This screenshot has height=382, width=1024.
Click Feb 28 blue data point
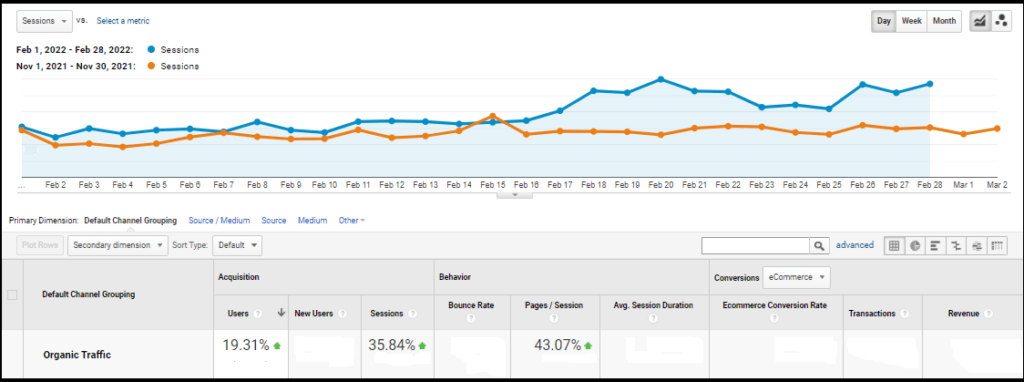coord(929,84)
